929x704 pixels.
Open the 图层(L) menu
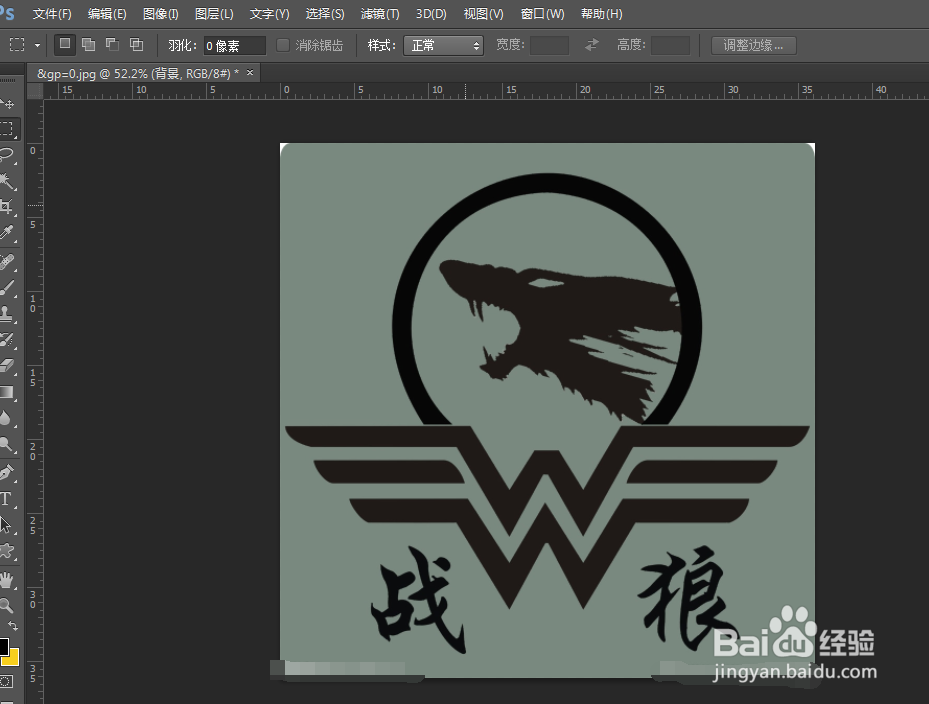point(214,14)
